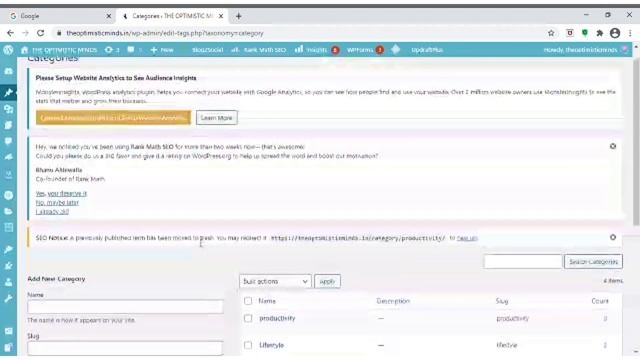Click the 'Yes, you deserve it' link
Viewport: 640px width, 360px height.
point(61,193)
